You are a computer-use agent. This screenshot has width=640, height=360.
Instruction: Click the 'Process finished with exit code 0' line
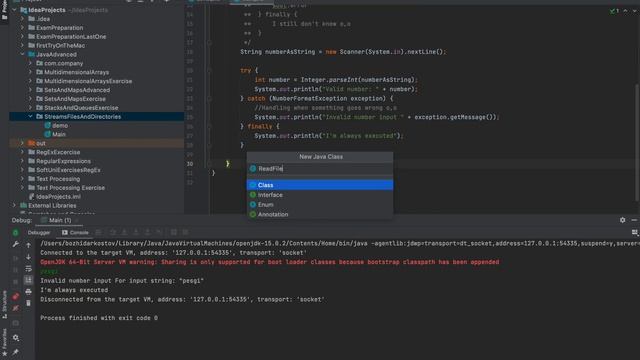99,318
